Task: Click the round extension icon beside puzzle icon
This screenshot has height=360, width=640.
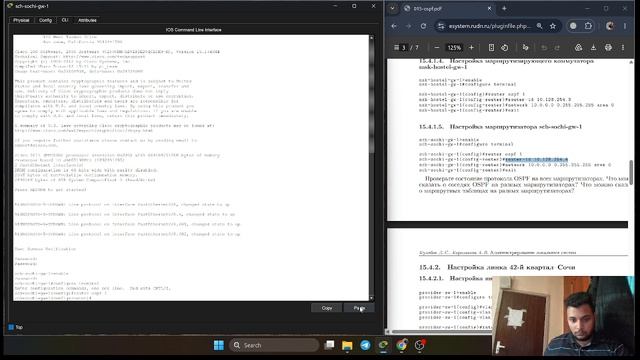Action: (x=573, y=26)
